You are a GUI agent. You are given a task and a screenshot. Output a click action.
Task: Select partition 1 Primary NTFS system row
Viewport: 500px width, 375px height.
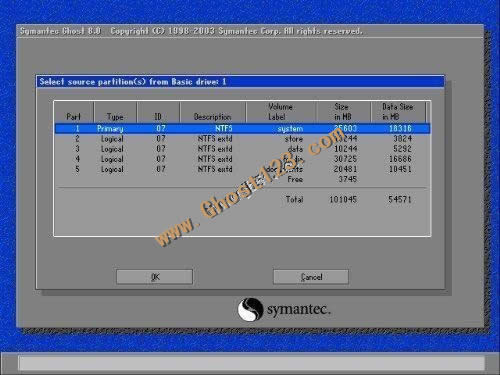coord(242,128)
